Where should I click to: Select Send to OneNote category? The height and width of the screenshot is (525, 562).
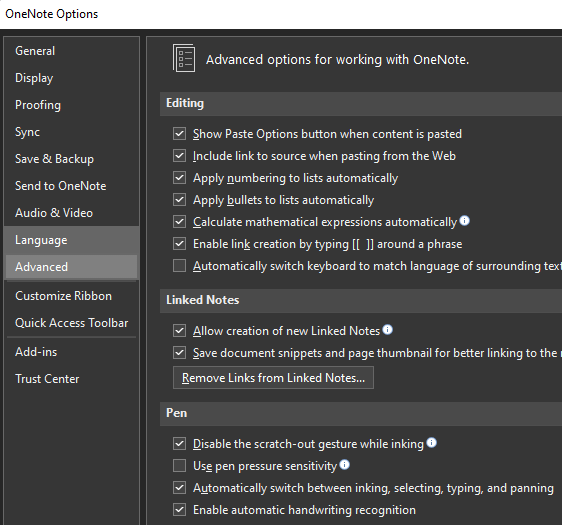[71, 186]
